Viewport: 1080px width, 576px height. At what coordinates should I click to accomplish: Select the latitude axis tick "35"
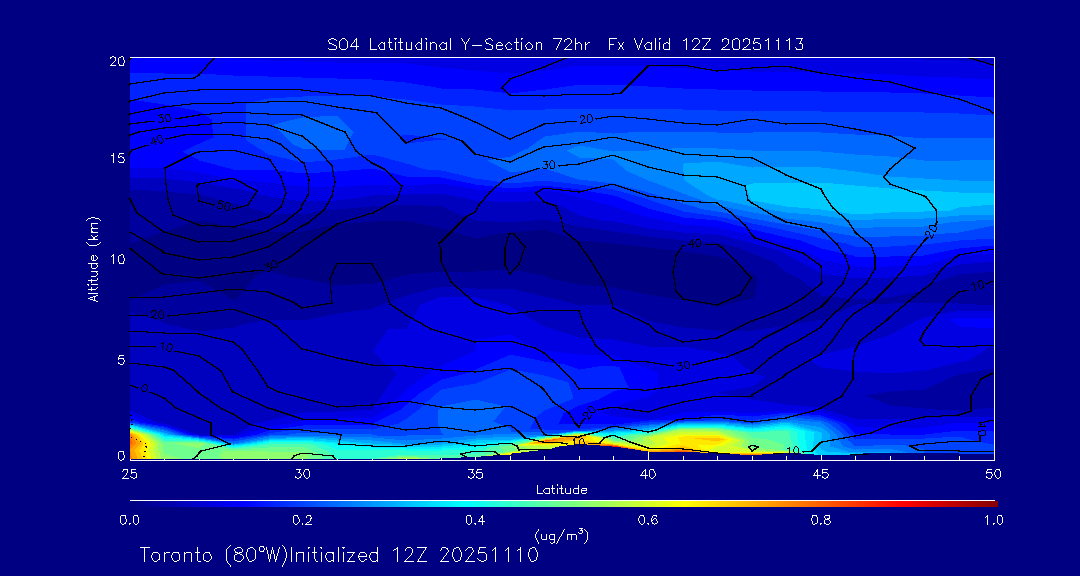coord(475,474)
